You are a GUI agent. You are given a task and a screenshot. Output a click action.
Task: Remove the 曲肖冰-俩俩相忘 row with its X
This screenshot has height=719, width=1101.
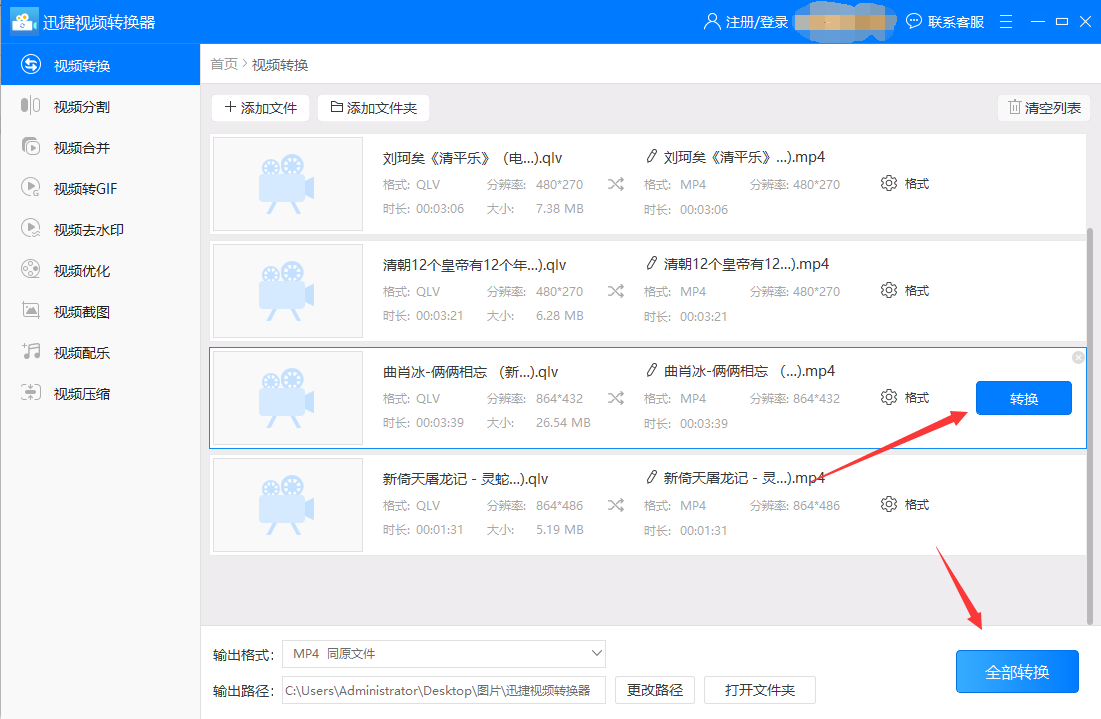point(1078,357)
